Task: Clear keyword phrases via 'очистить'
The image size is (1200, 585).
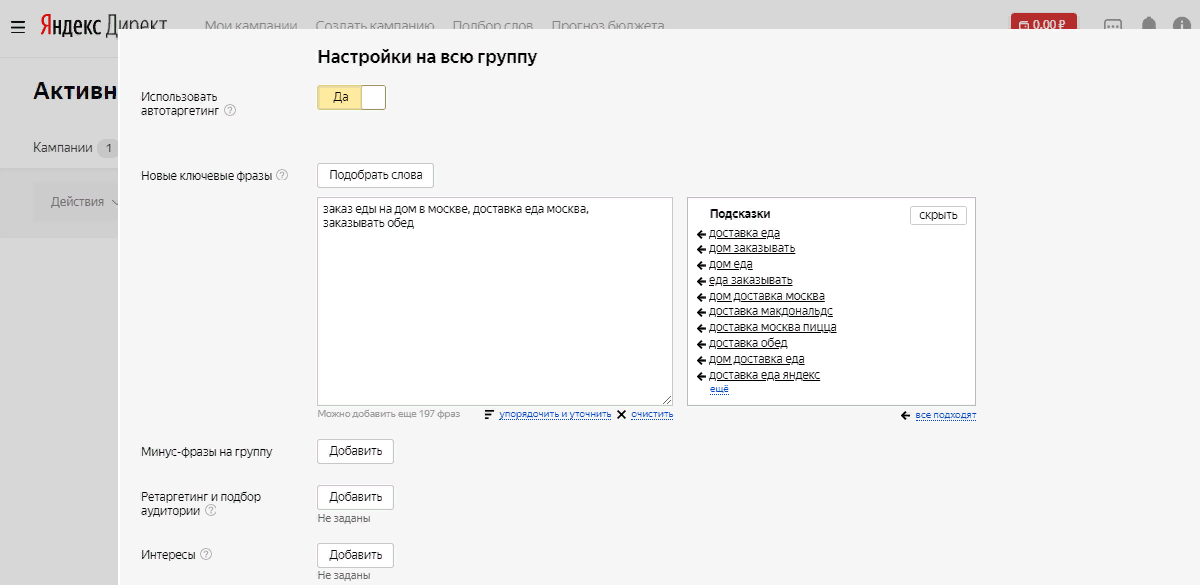Action: point(650,413)
